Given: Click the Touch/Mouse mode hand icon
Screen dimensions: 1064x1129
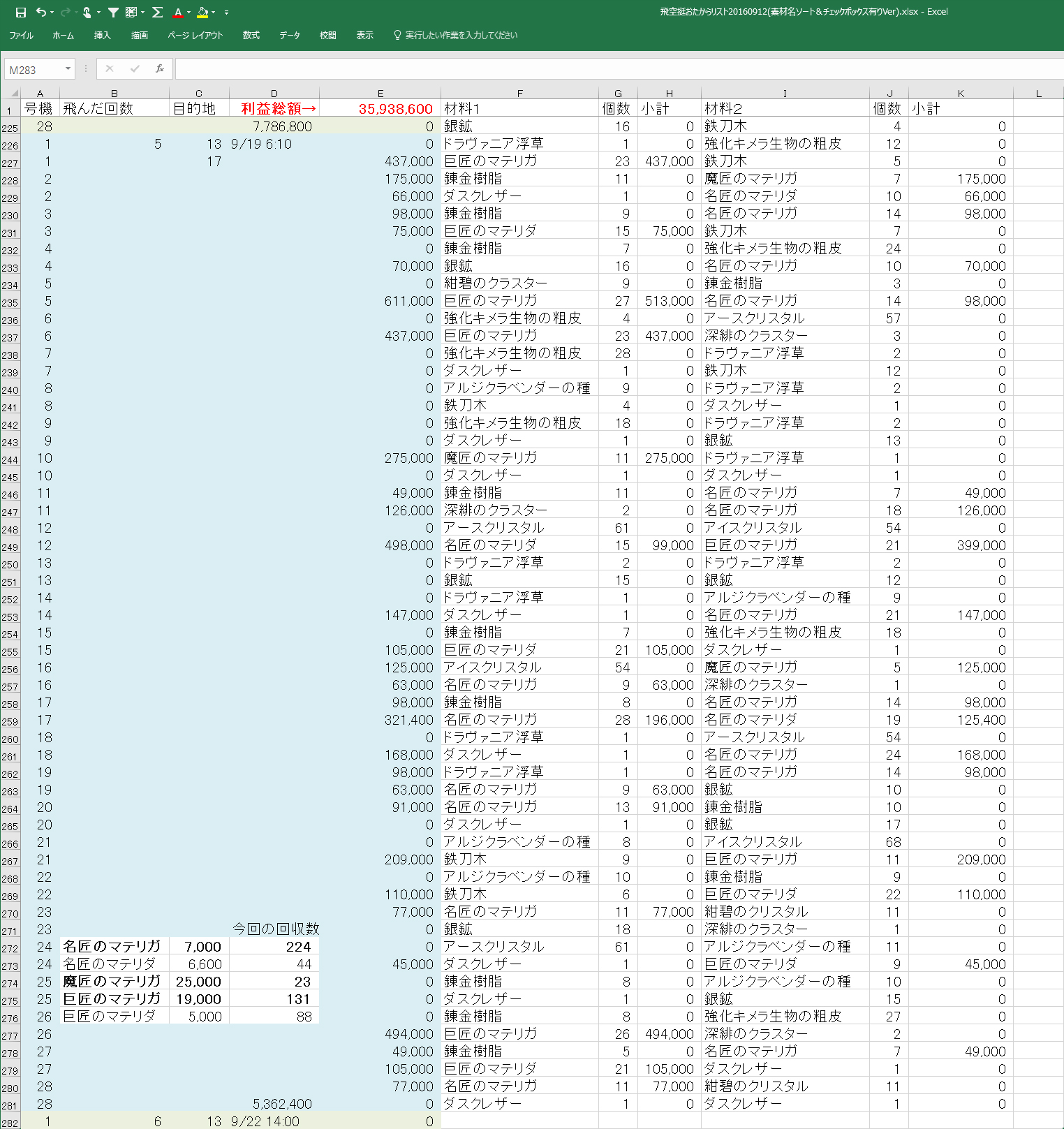Looking at the screenshot, I should click(87, 12).
